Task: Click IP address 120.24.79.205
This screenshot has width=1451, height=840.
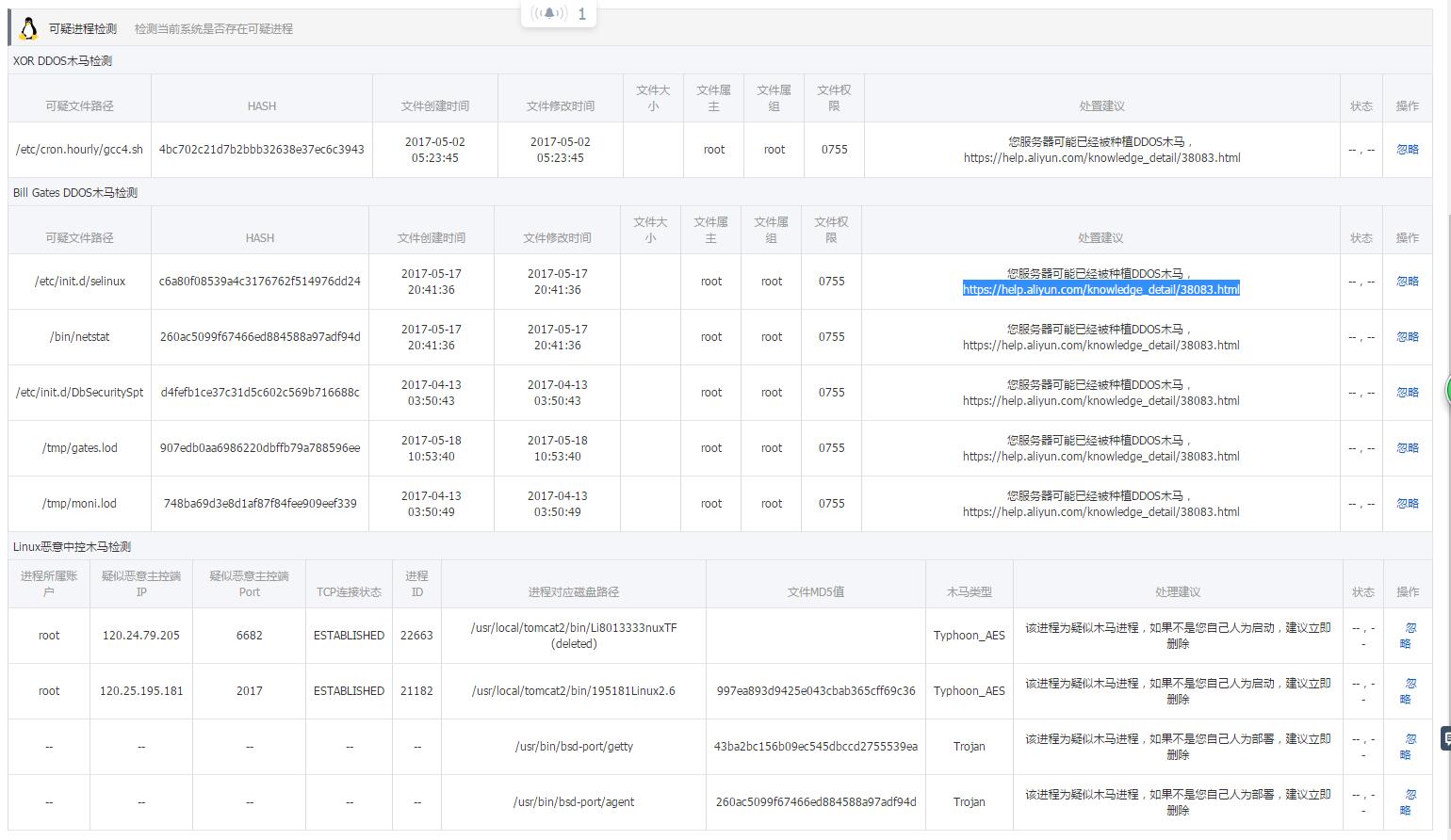Action: pos(140,636)
